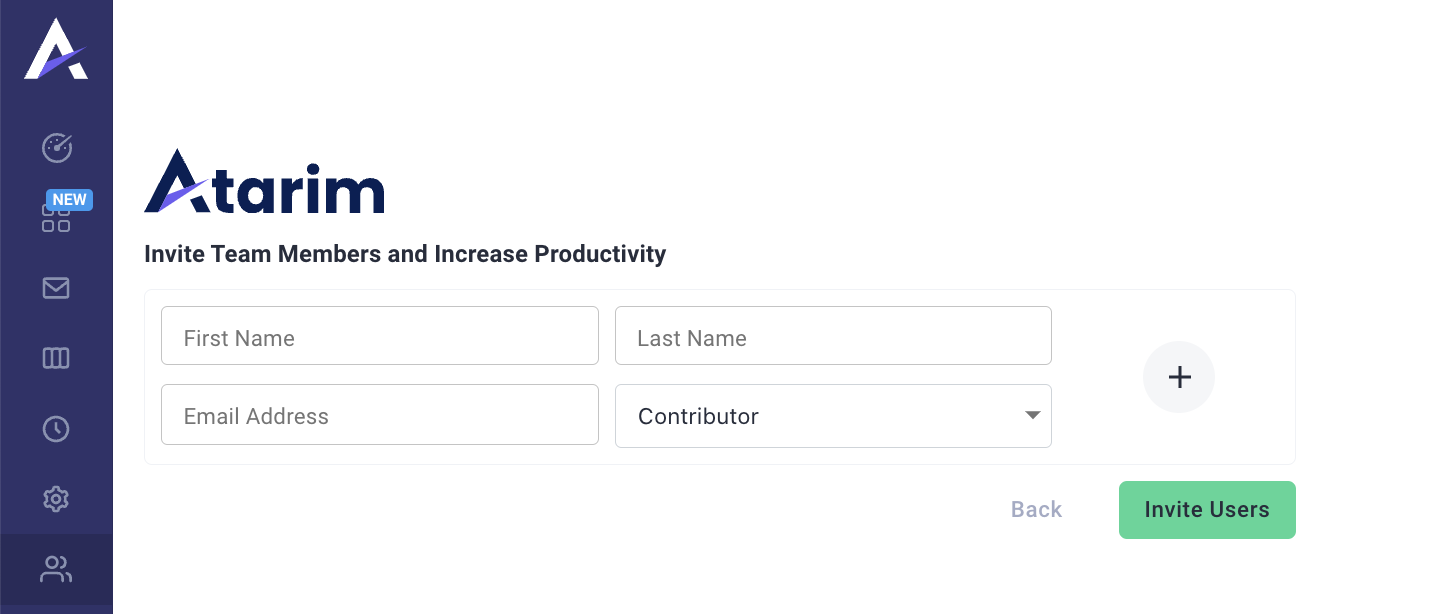Image resolution: width=1438 pixels, height=614 pixels.
Task: Open the inbox envelope icon
Action: click(x=56, y=288)
